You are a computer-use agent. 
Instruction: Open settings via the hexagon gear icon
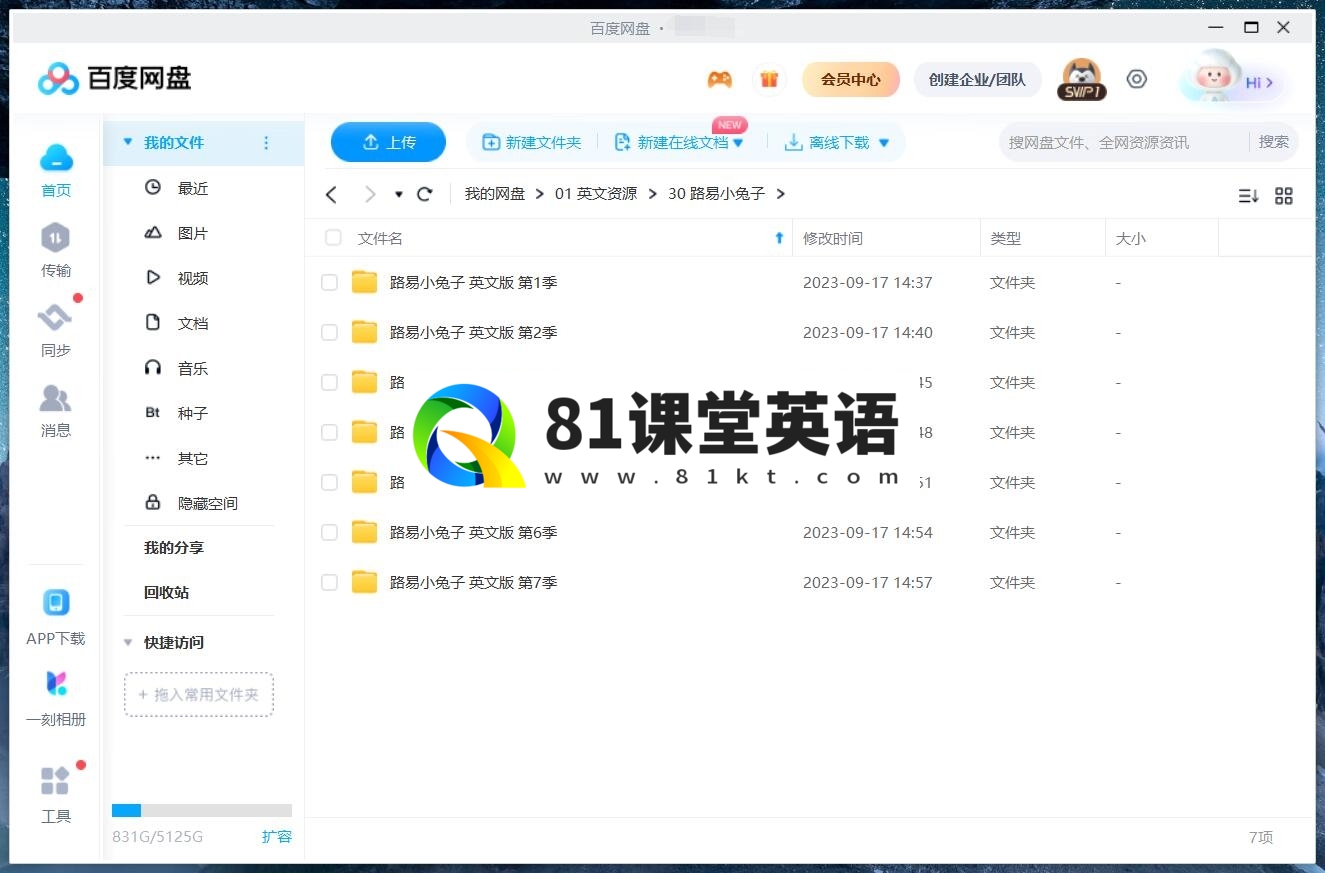click(x=1137, y=79)
